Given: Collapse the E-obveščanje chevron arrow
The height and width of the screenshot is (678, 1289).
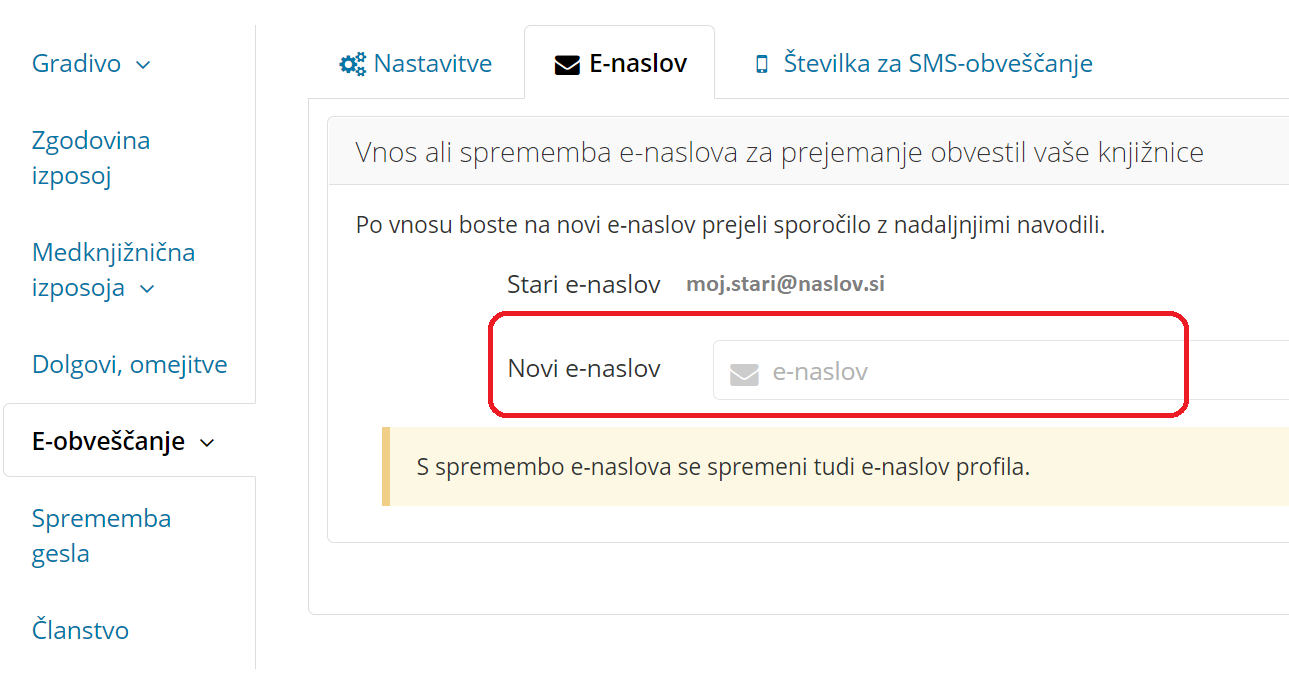Looking at the screenshot, I should [x=207, y=443].
